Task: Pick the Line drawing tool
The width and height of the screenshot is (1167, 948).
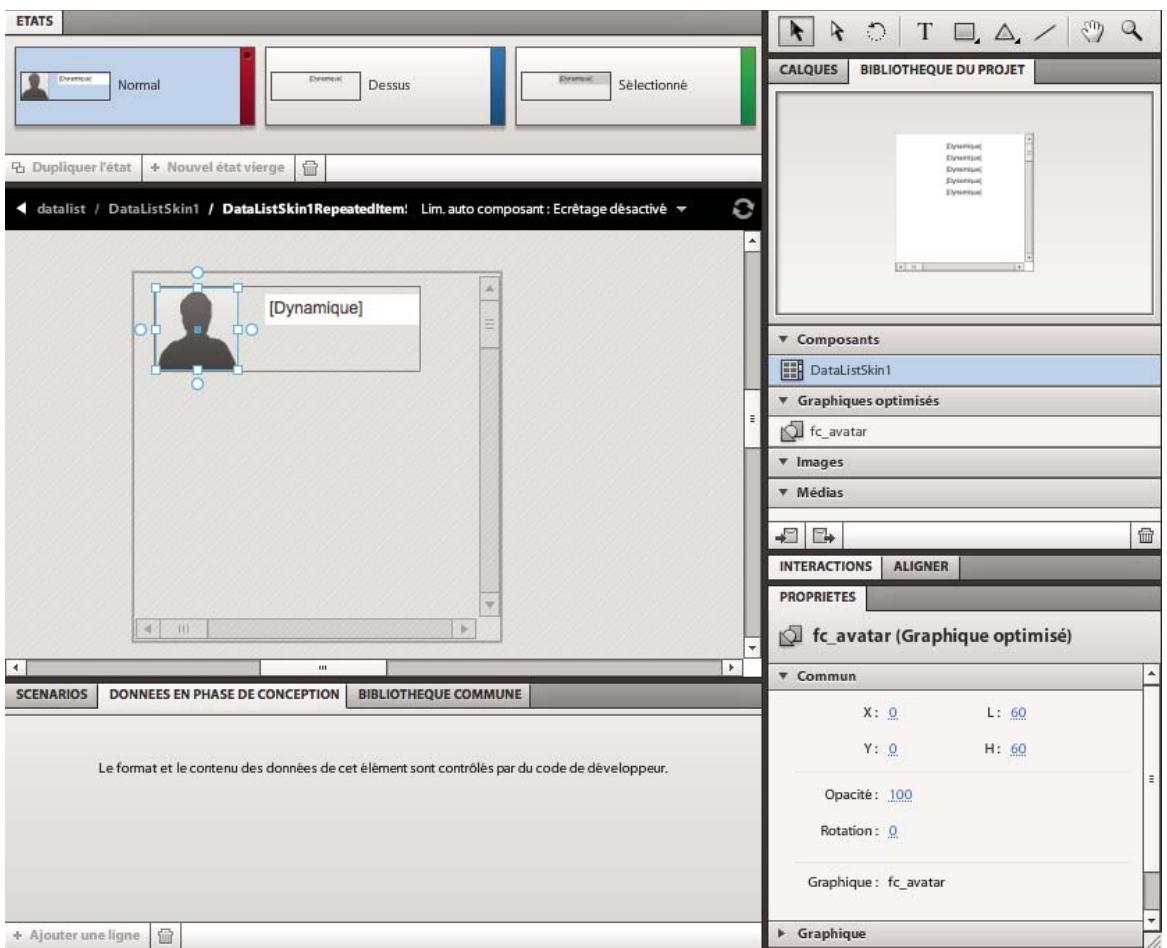Action: click(x=1046, y=31)
